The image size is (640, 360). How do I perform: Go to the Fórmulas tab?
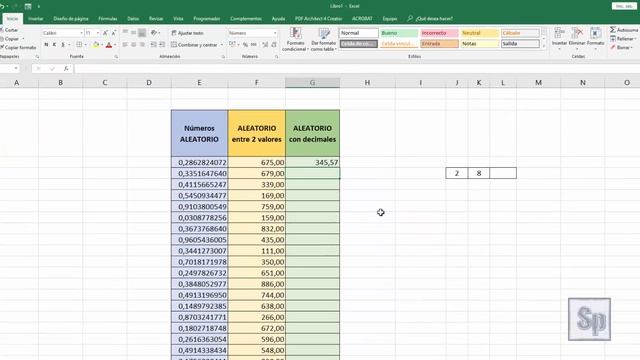(108, 19)
